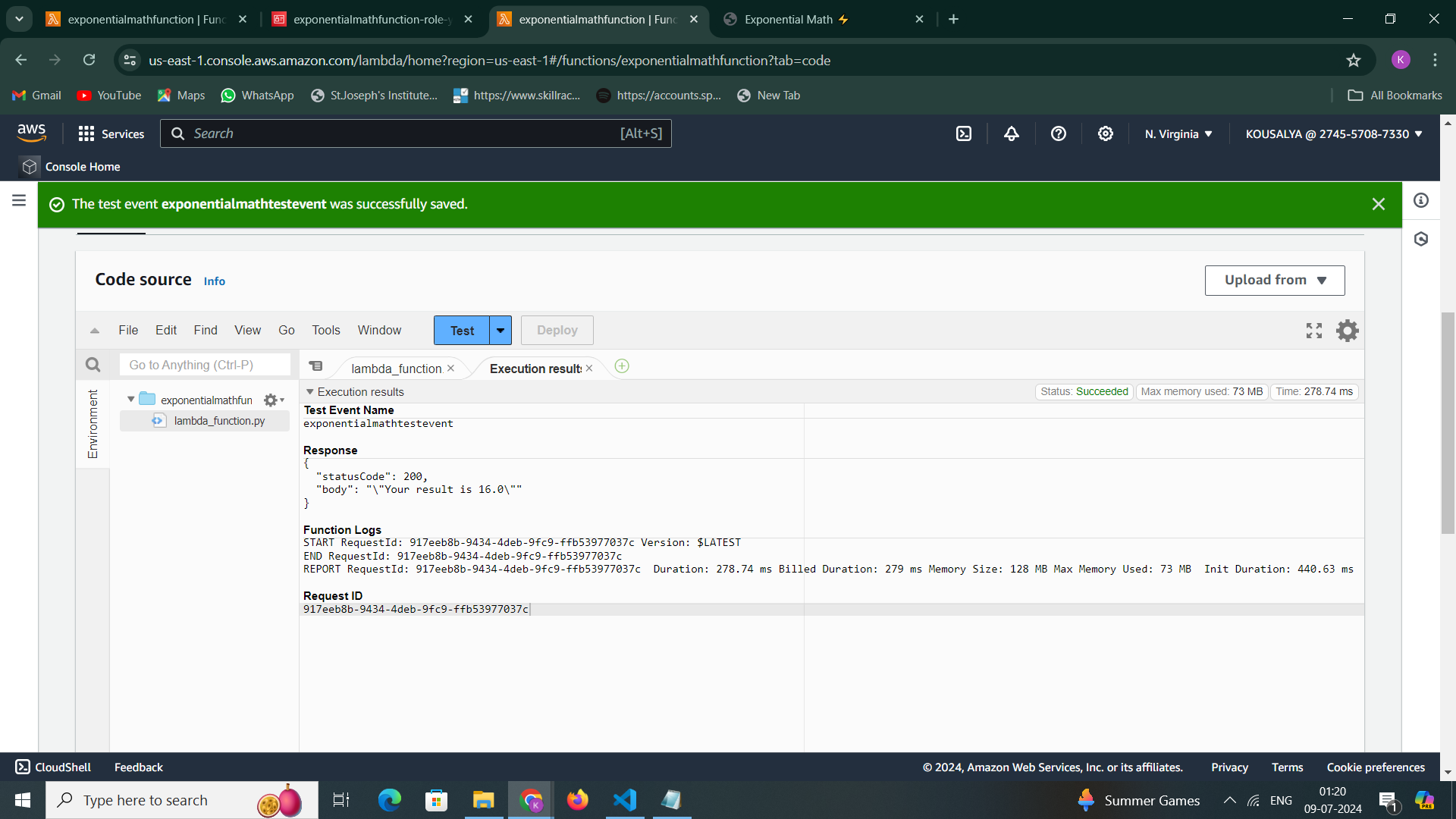Image resolution: width=1456 pixels, height=819 pixels.
Task: Toggle fullscreen for code editor
Action: coord(1314,331)
